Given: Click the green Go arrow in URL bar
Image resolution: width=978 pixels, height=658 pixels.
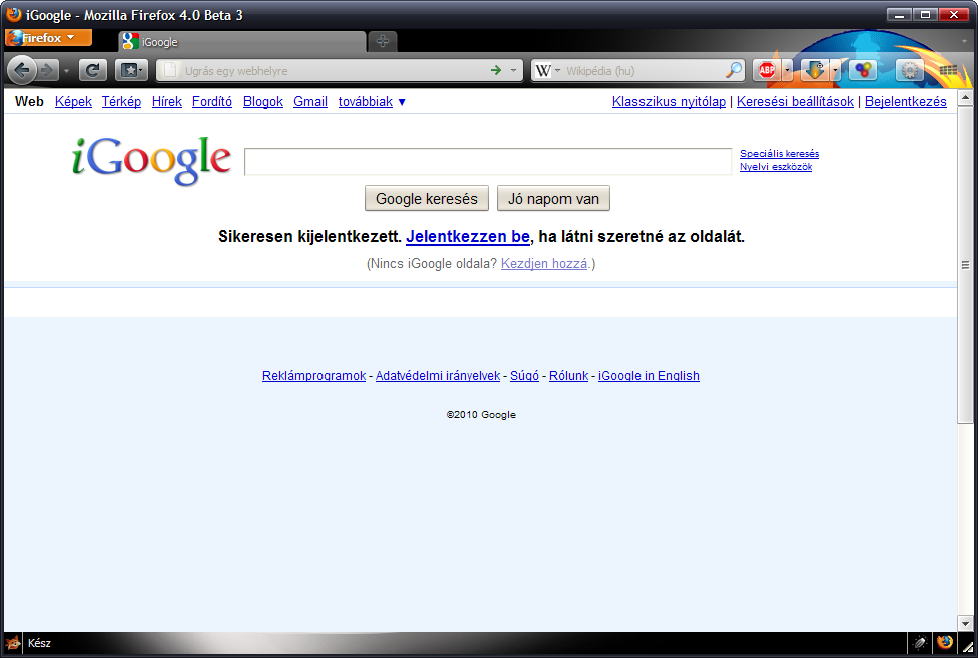Looking at the screenshot, I should [496, 70].
